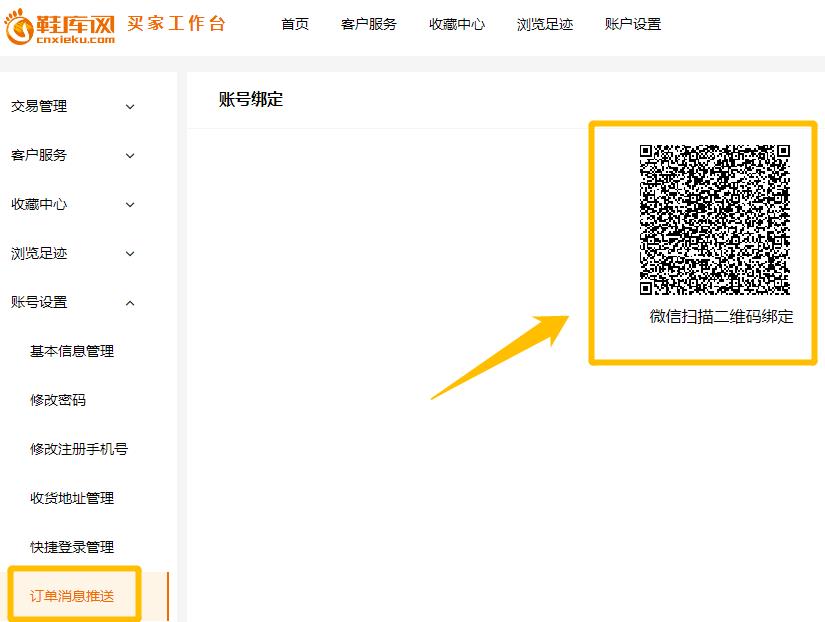The image size is (825, 622).
Task: Open 收藏中心 in the top navigation bar
Action: click(457, 24)
